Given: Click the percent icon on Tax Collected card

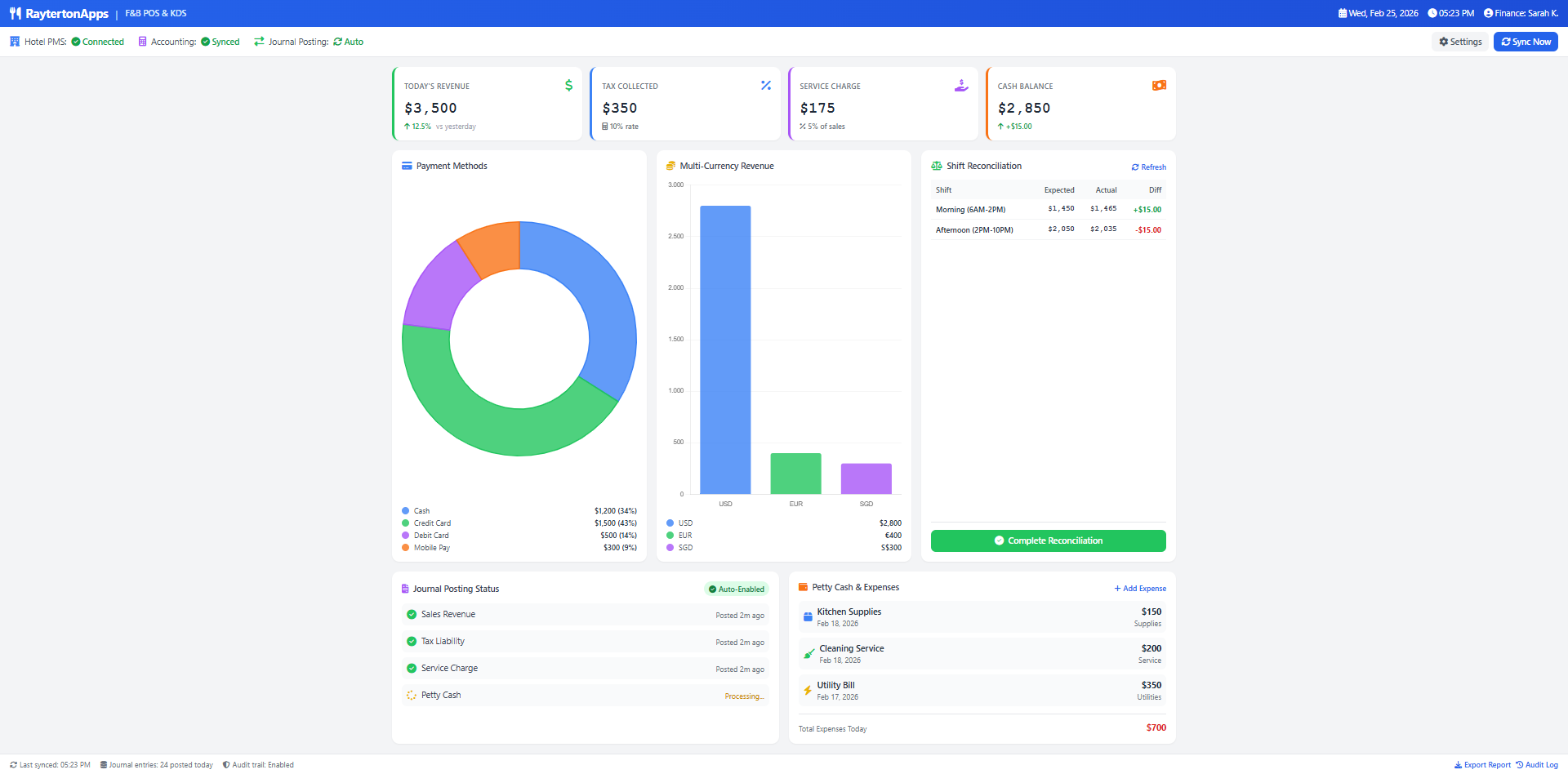Looking at the screenshot, I should tap(766, 85).
